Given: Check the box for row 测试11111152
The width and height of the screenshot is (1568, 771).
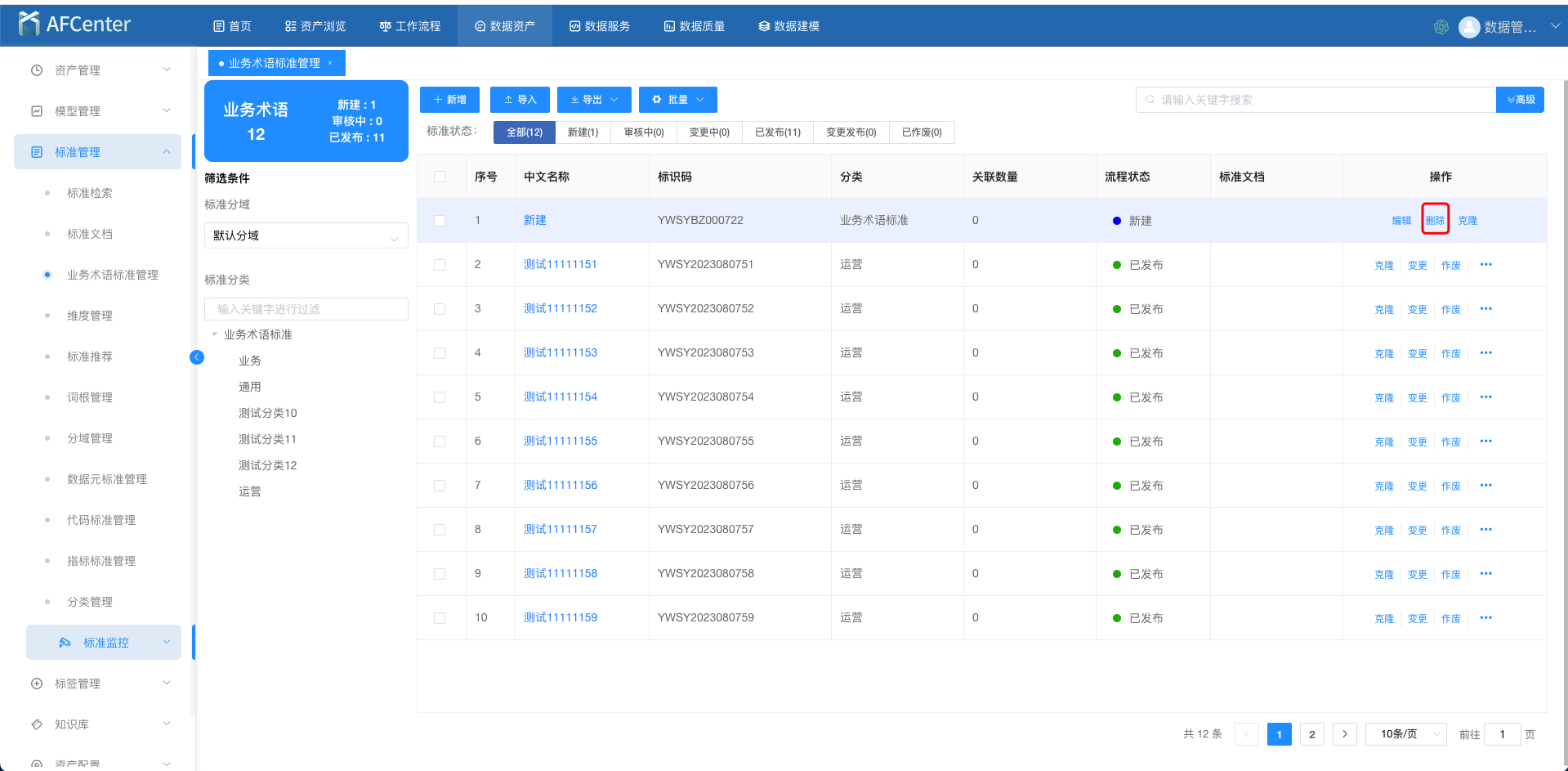Looking at the screenshot, I should tap(440, 309).
